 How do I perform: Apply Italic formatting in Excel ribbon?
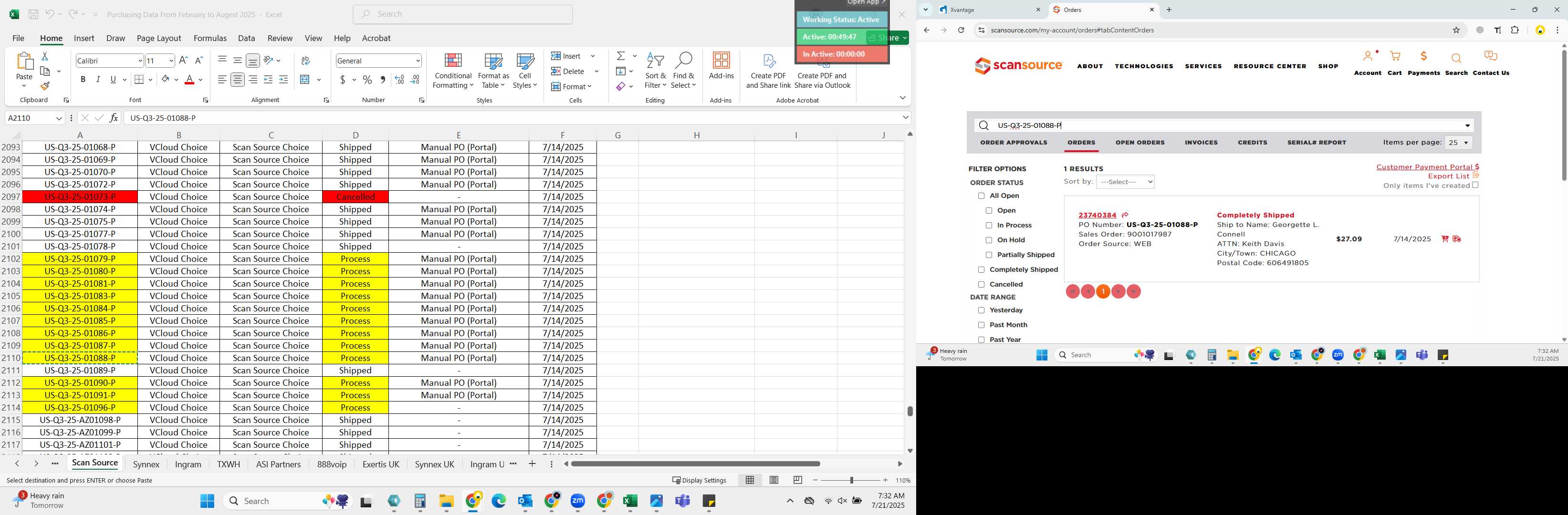coord(98,80)
